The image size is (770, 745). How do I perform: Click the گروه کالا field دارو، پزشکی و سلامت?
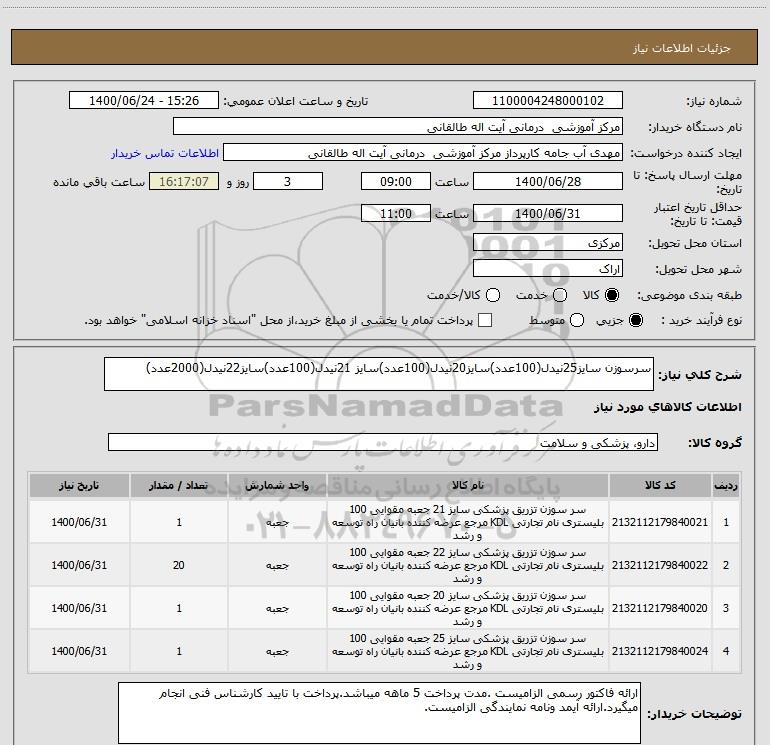pos(383,442)
